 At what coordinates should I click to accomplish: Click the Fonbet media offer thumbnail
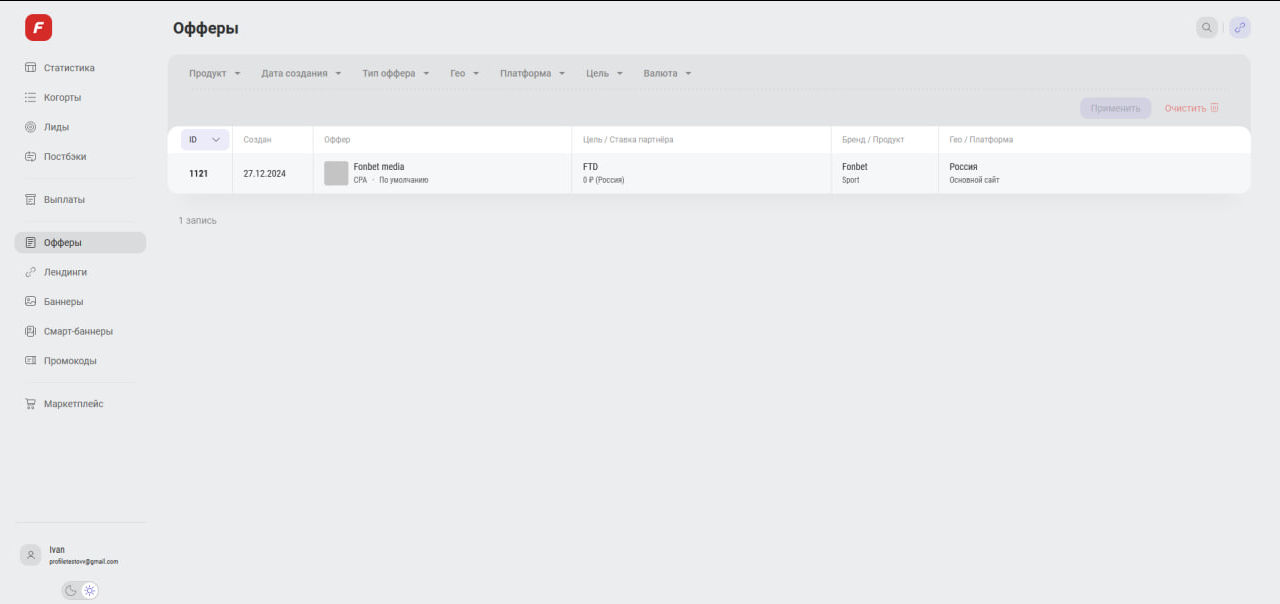336,173
